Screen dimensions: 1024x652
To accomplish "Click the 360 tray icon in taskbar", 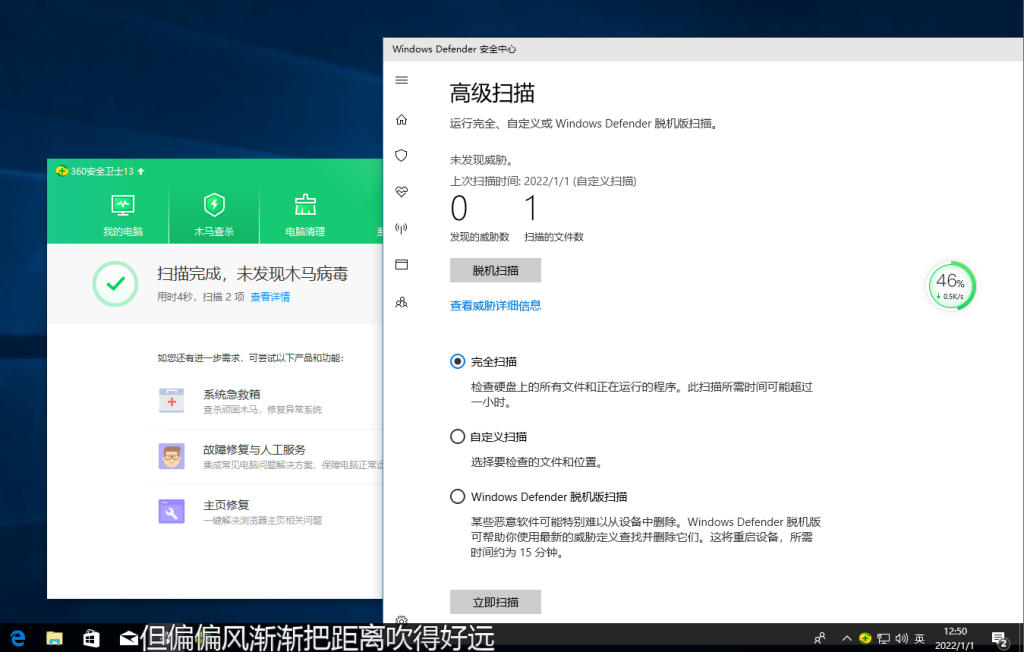I will click(x=865, y=638).
